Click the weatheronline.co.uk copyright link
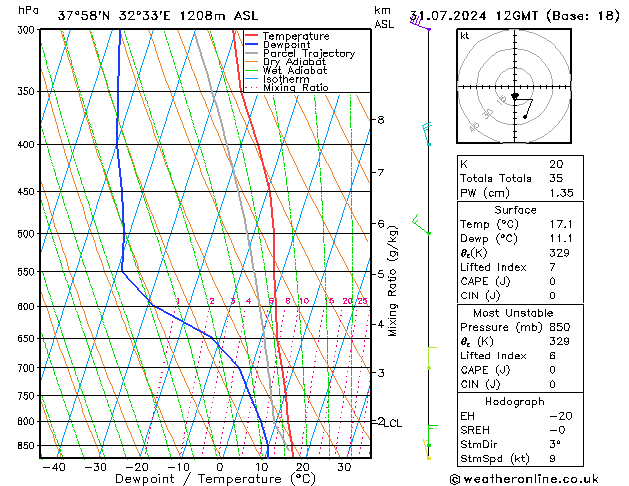 (524, 479)
